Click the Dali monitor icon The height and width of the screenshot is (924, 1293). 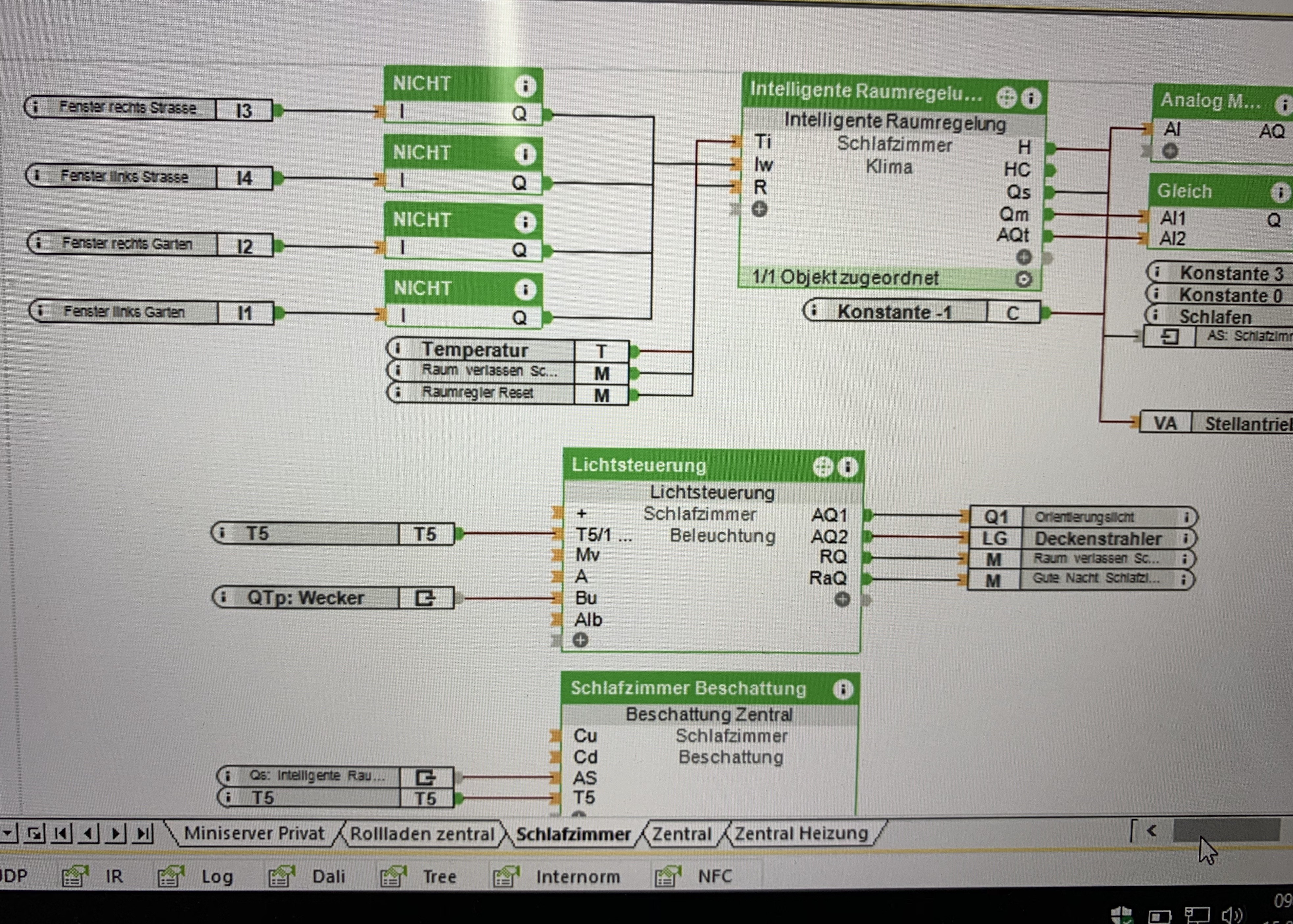pyautogui.click(x=281, y=876)
